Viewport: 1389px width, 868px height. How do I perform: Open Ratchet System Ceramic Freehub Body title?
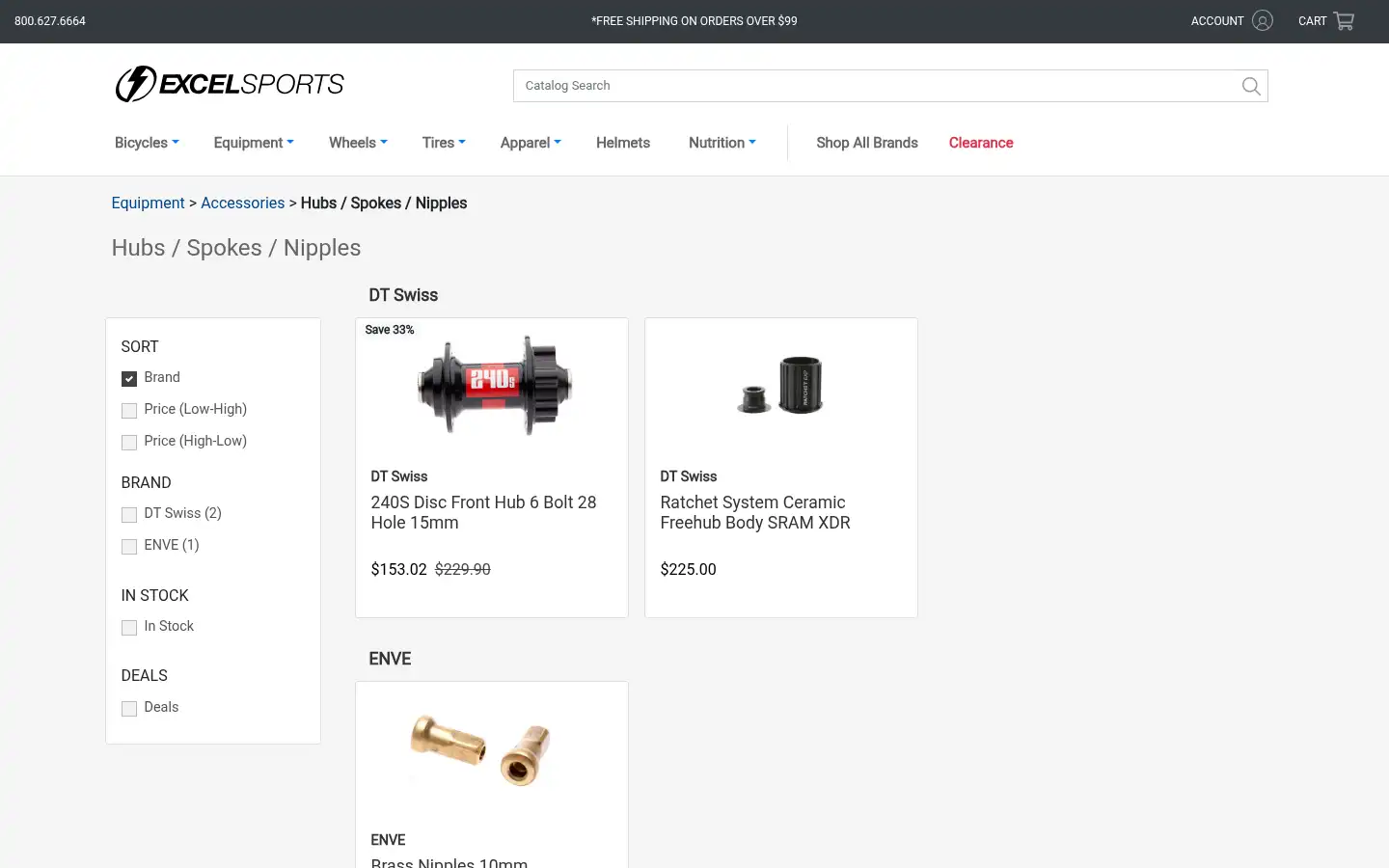(755, 512)
